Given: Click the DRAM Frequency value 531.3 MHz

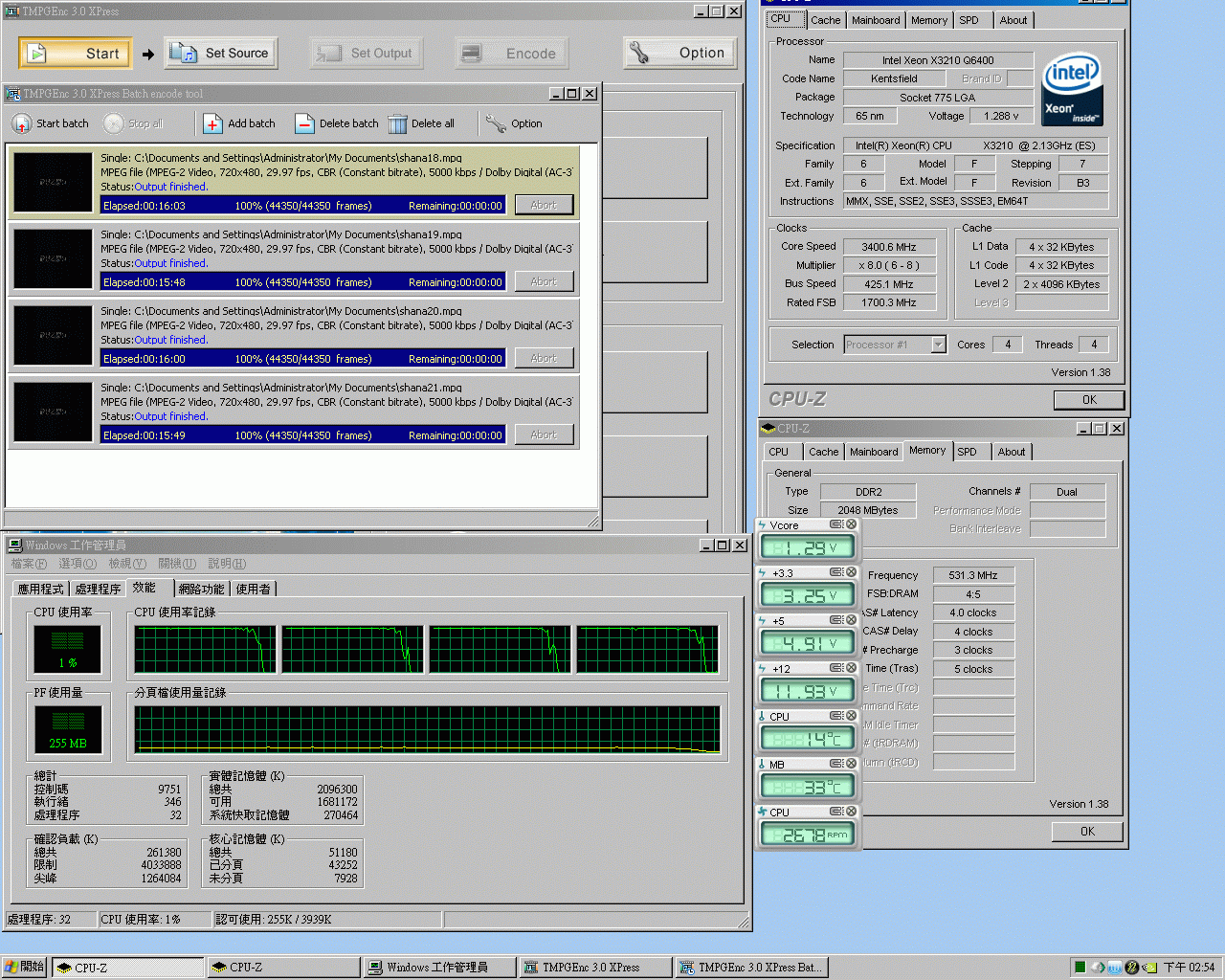Looking at the screenshot, I should pos(972,575).
